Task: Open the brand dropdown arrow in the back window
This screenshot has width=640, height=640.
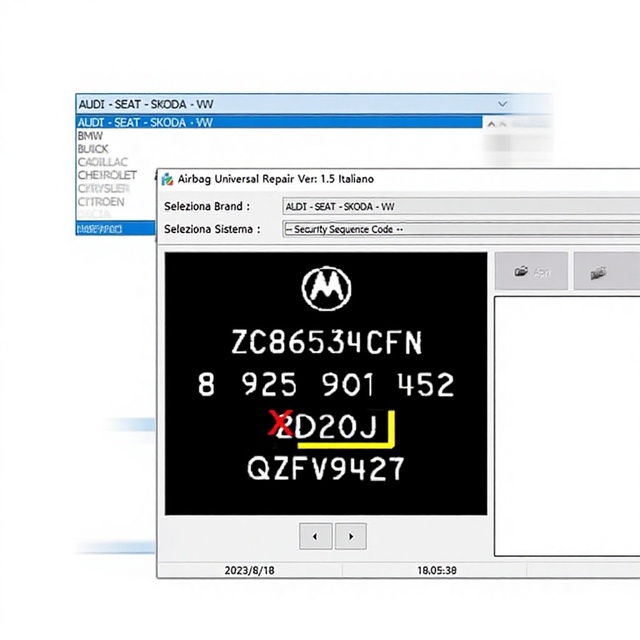Action: (502, 104)
